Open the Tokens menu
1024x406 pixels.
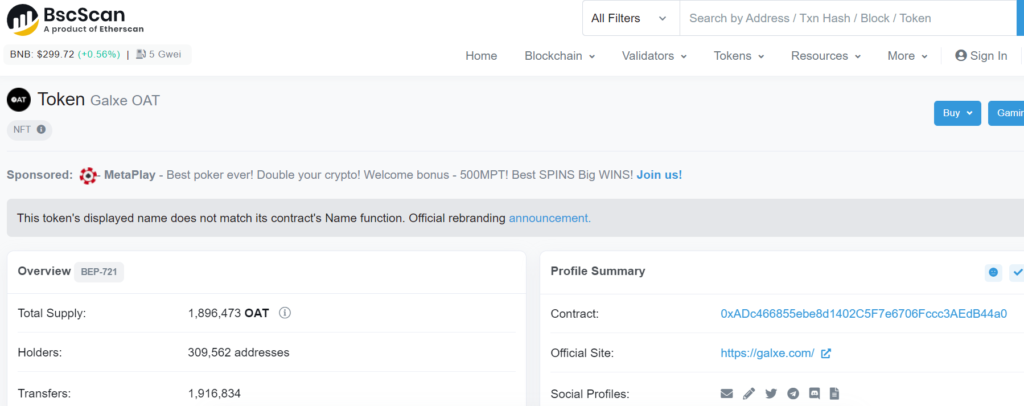(x=738, y=56)
